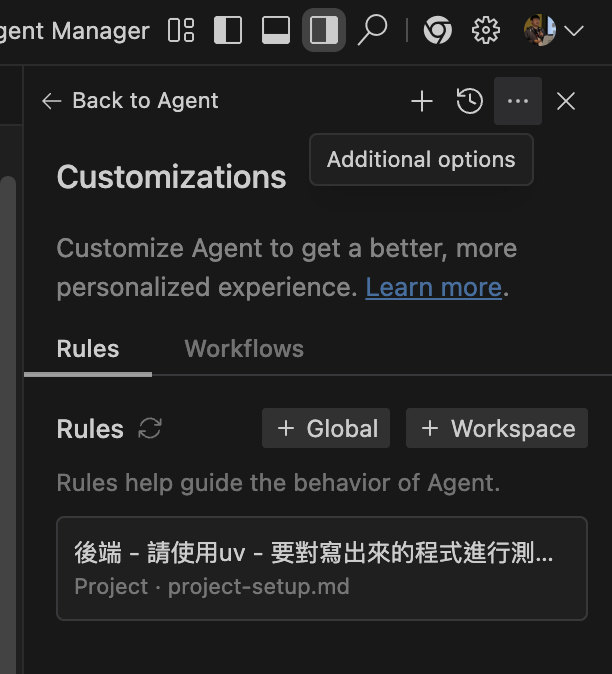Open the customize layout icon
Screen dimensions: 612x674
(181, 31)
